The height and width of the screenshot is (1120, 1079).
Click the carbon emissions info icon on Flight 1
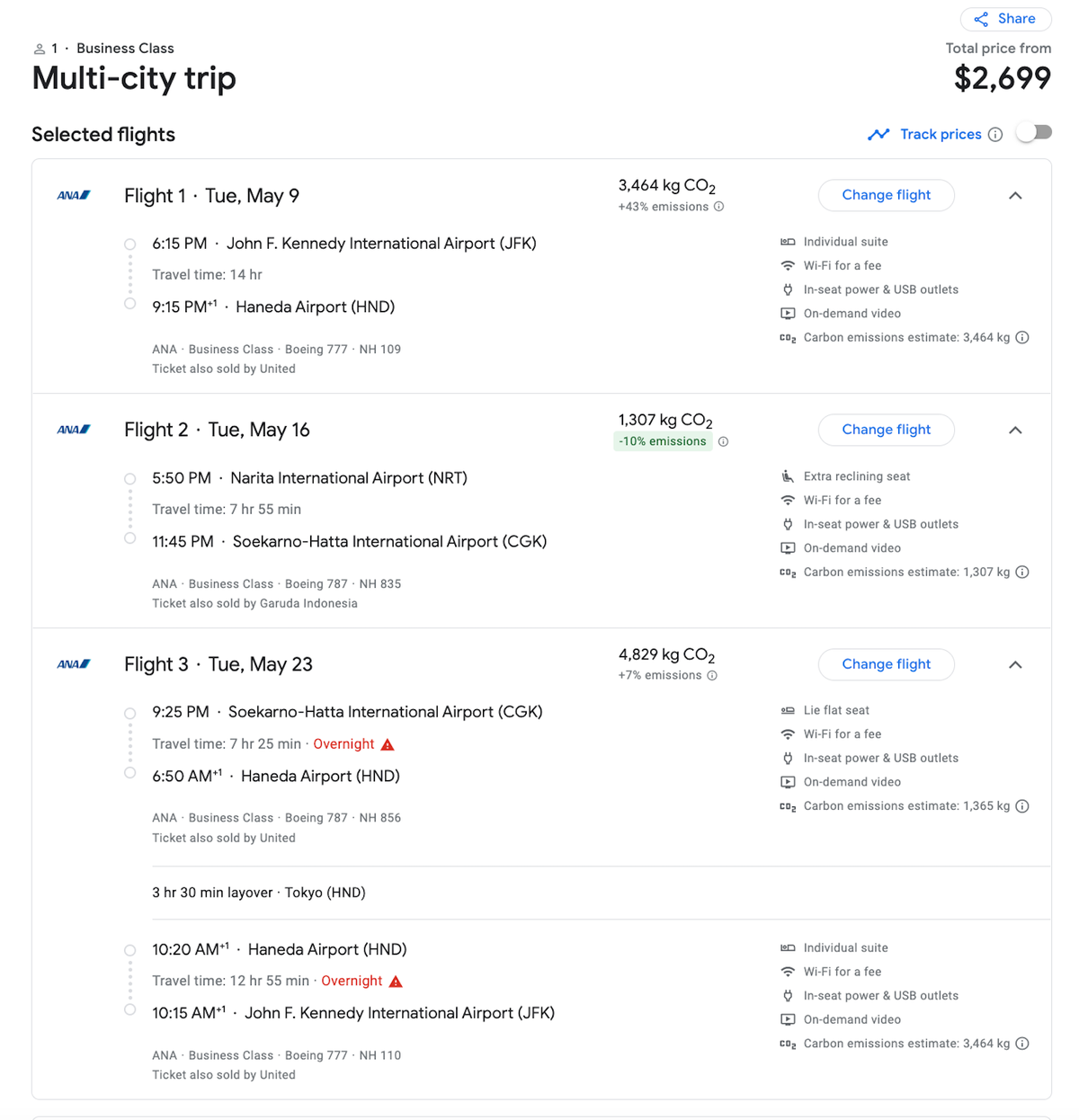1022,337
